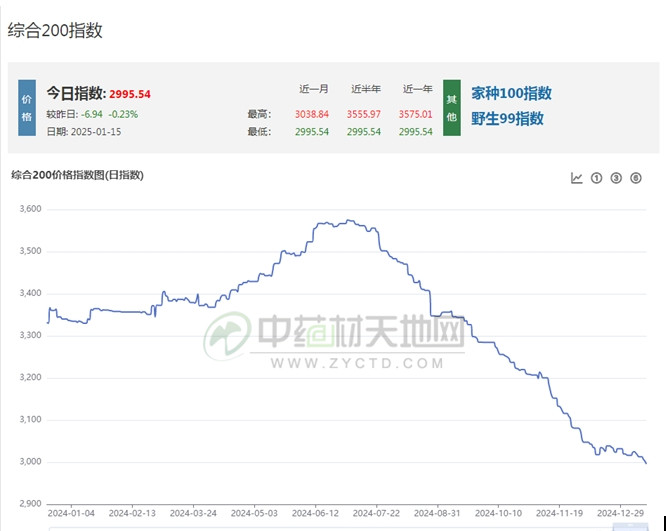Click today's index value 2995.54

[130, 94]
